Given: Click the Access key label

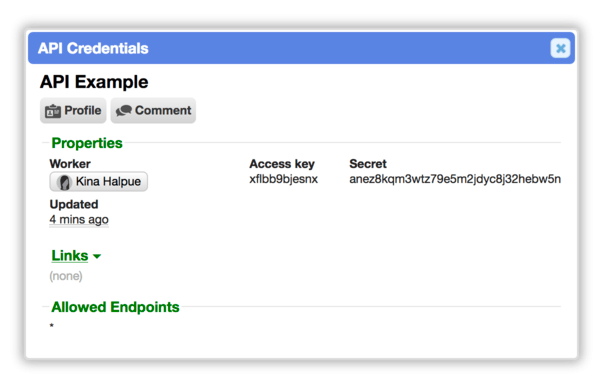Looking at the screenshot, I should click(x=282, y=164).
